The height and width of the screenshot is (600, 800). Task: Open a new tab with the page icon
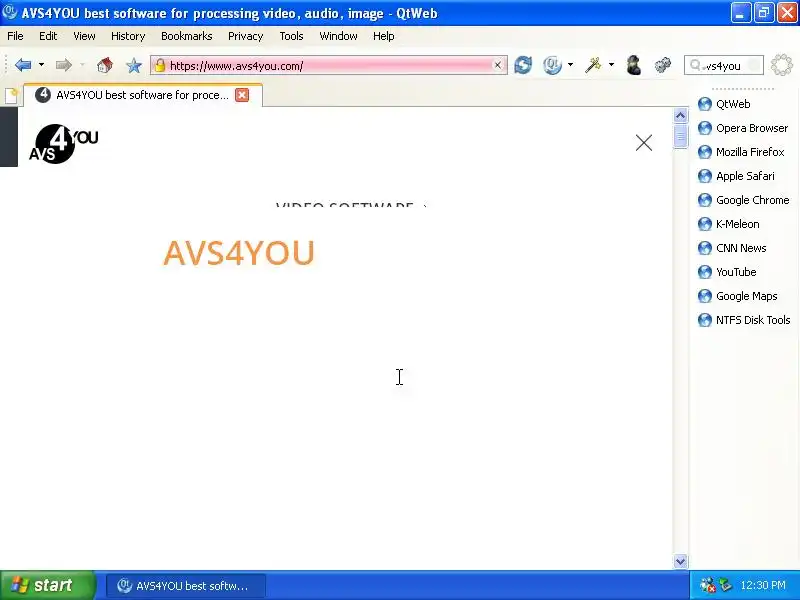11,95
